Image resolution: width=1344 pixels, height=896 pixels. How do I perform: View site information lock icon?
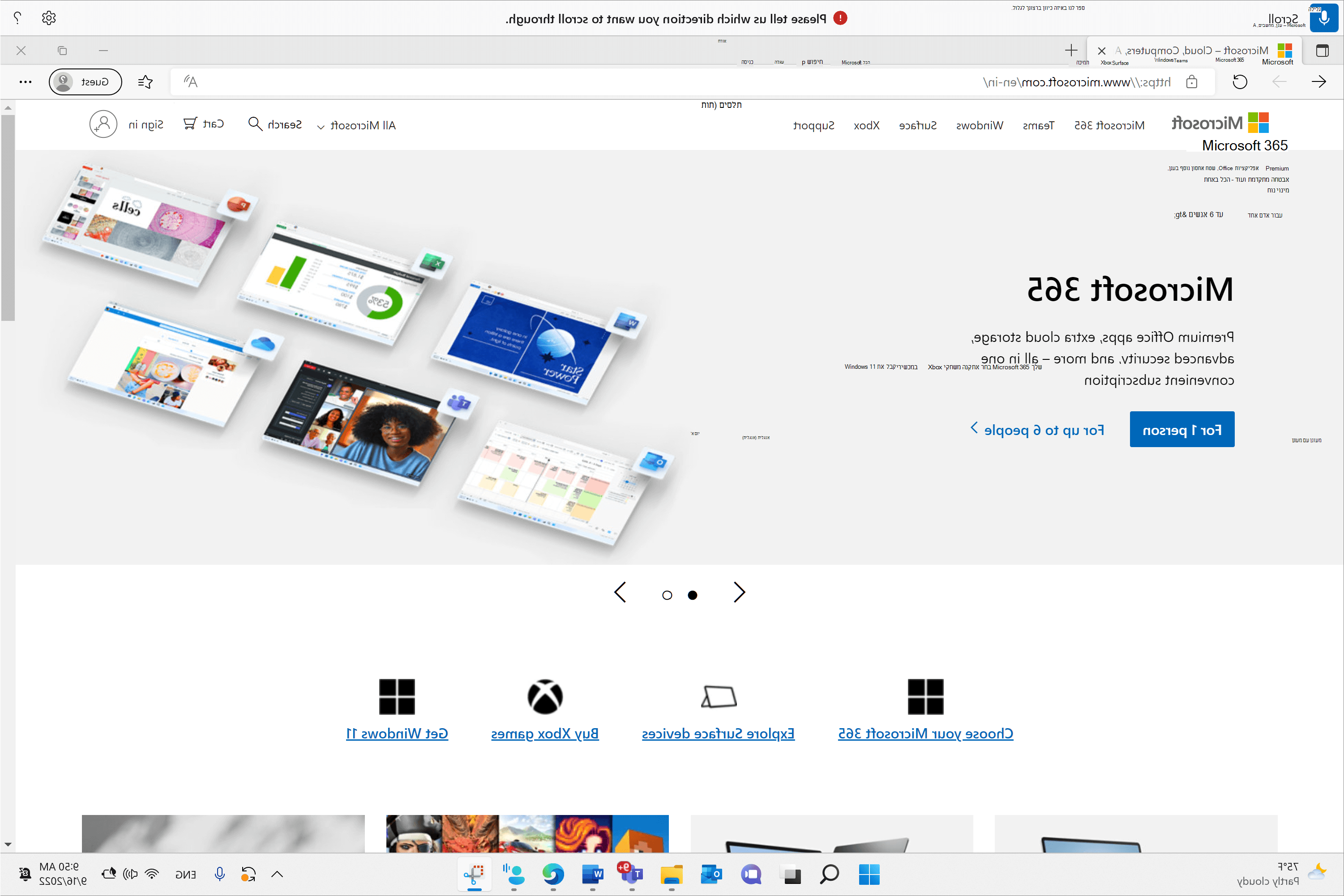[x=1191, y=82]
